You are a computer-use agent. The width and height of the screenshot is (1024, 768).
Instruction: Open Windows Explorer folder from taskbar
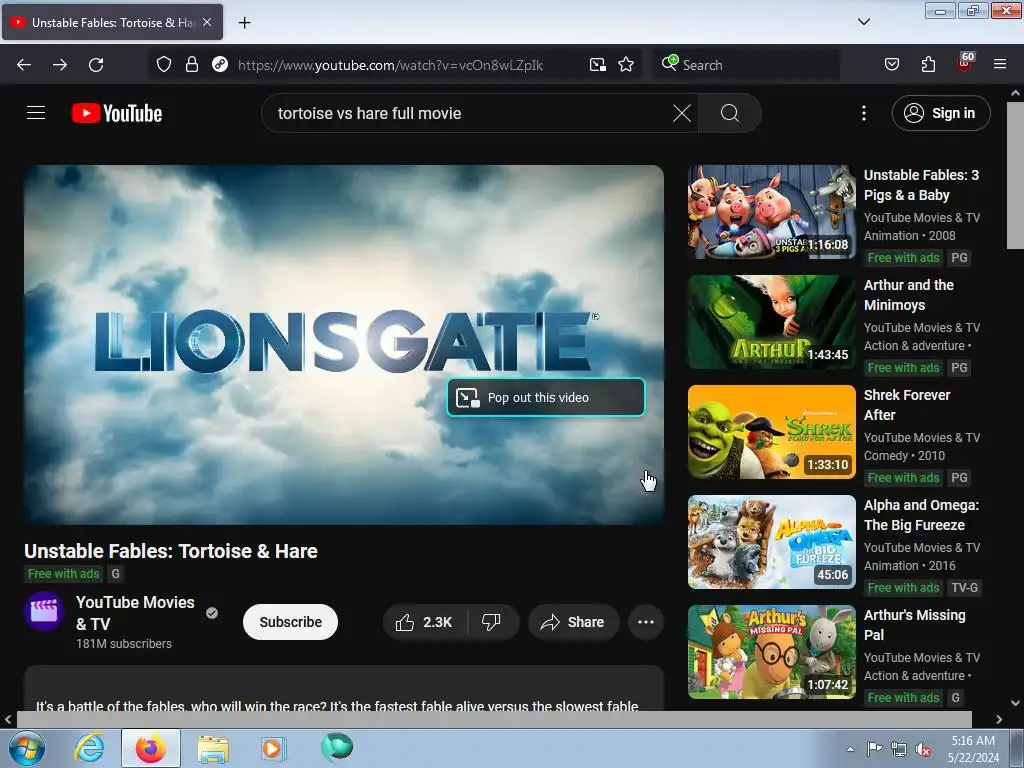[x=213, y=748]
